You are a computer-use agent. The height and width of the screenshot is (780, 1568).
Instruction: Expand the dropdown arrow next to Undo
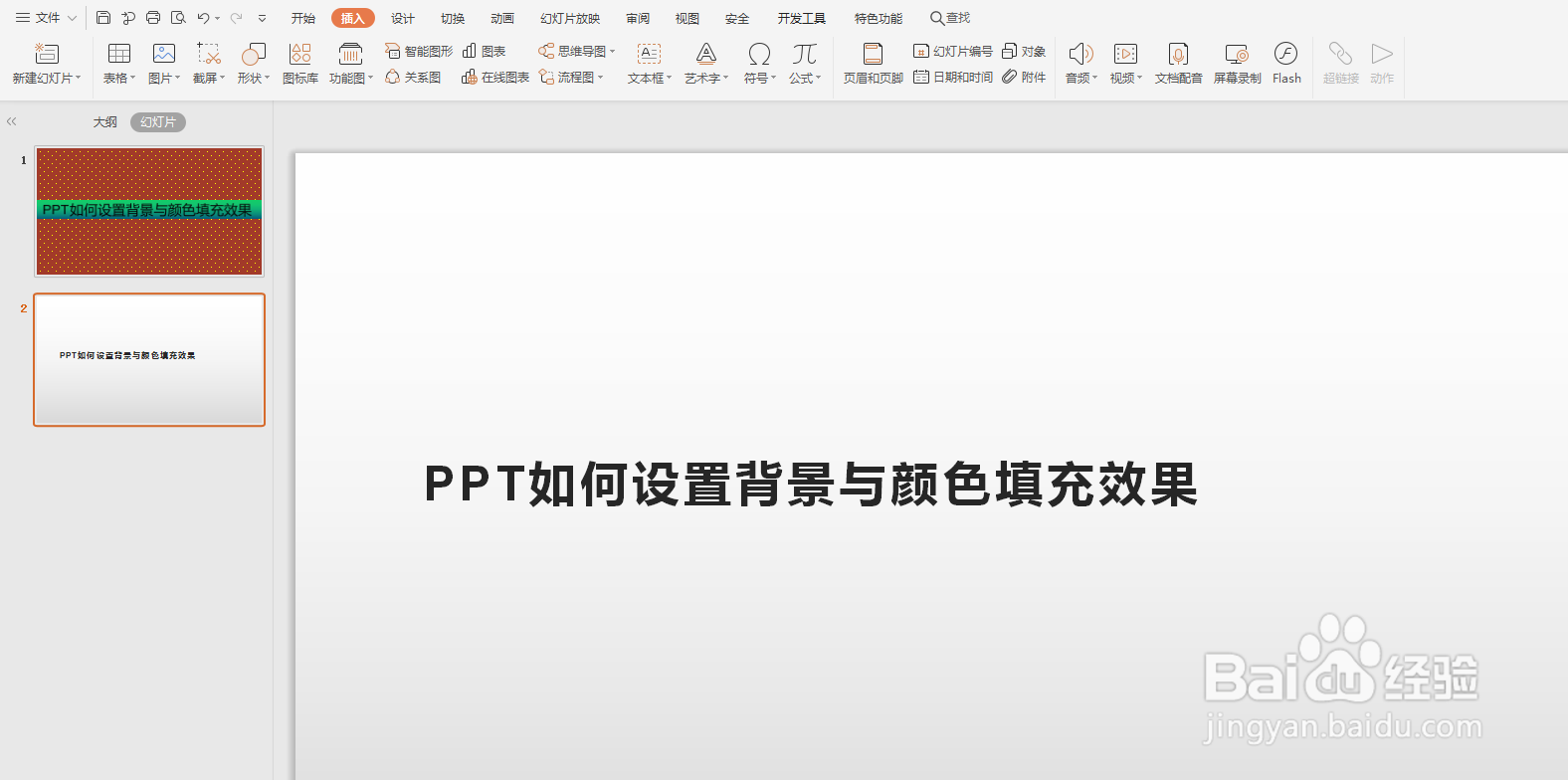click(x=217, y=18)
